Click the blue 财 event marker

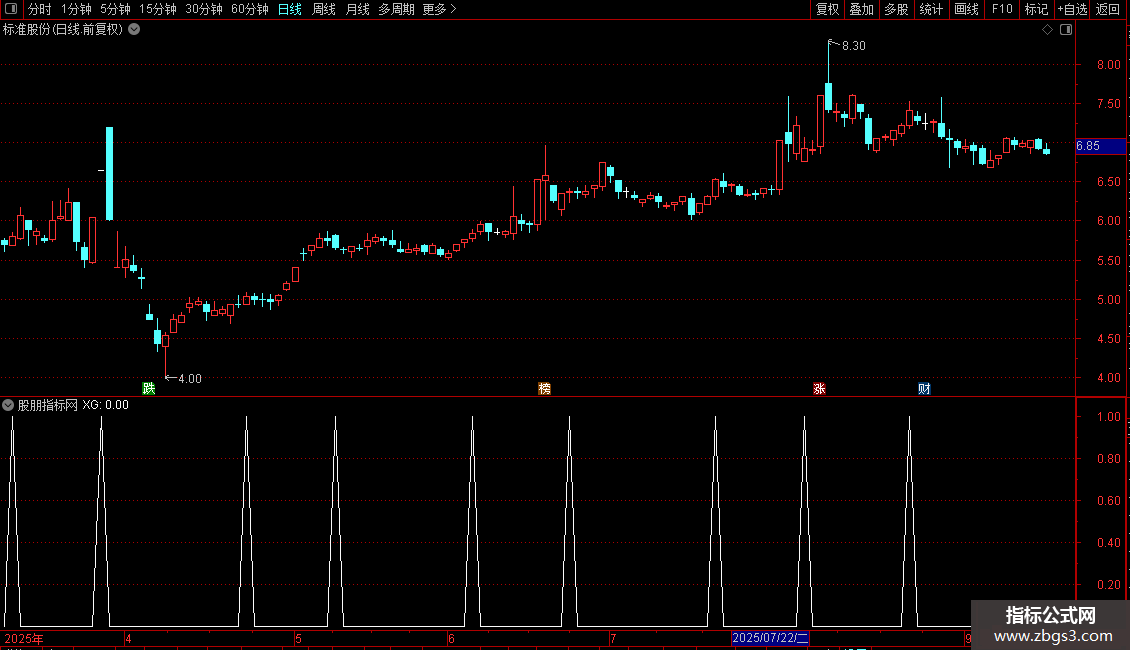(x=925, y=388)
